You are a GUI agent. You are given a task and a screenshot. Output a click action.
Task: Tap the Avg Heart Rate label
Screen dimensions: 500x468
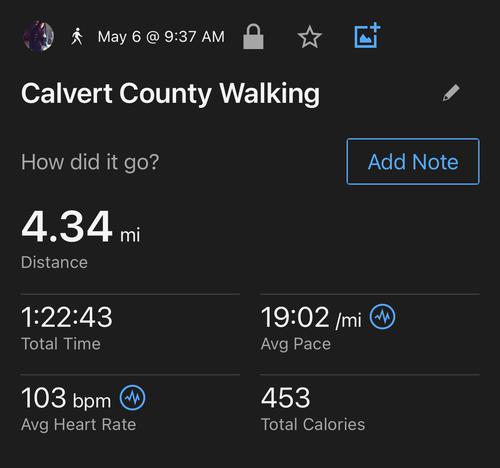tap(78, 425)
